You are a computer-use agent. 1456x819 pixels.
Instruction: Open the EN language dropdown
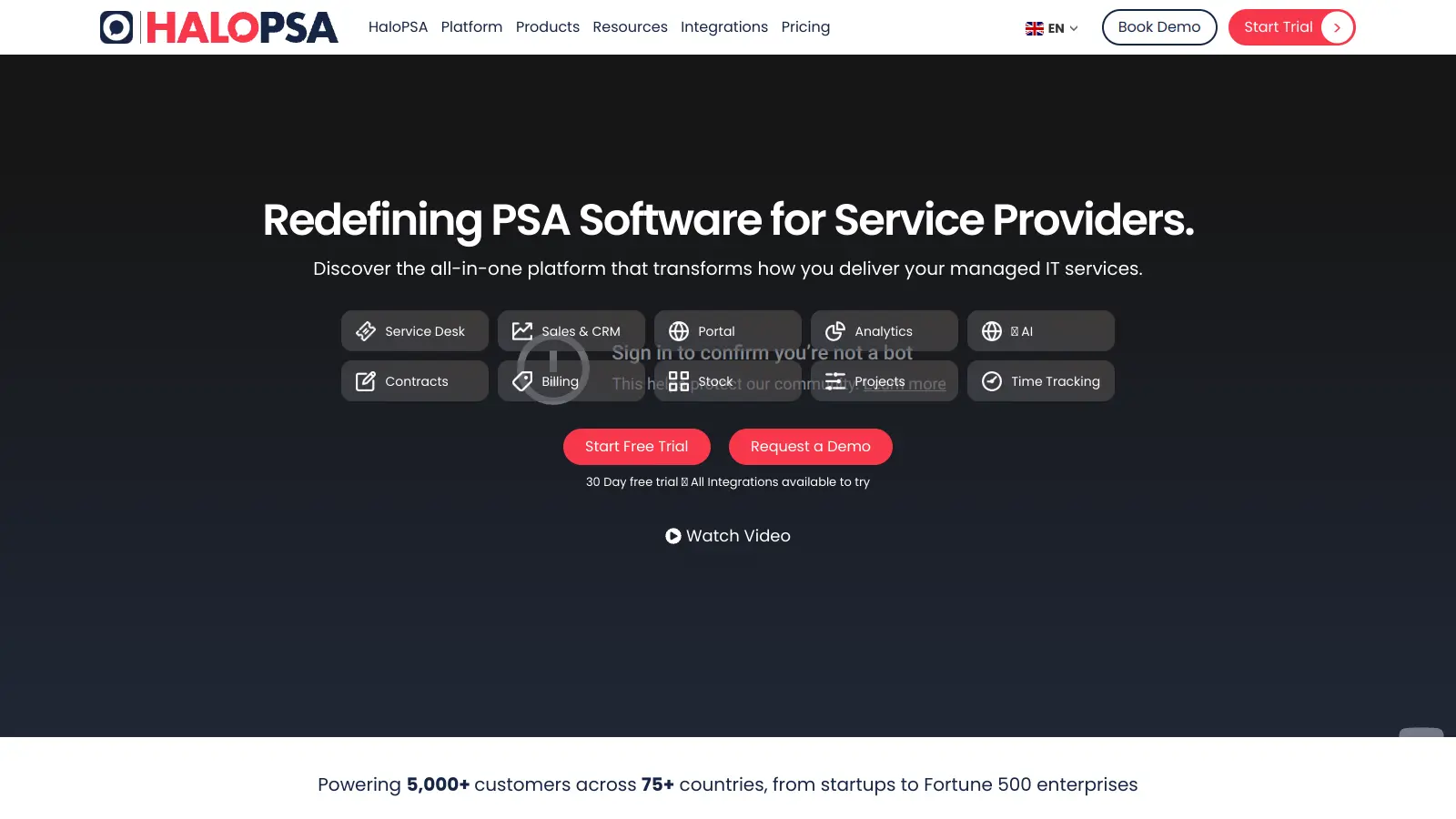[x=1051, y=27]
